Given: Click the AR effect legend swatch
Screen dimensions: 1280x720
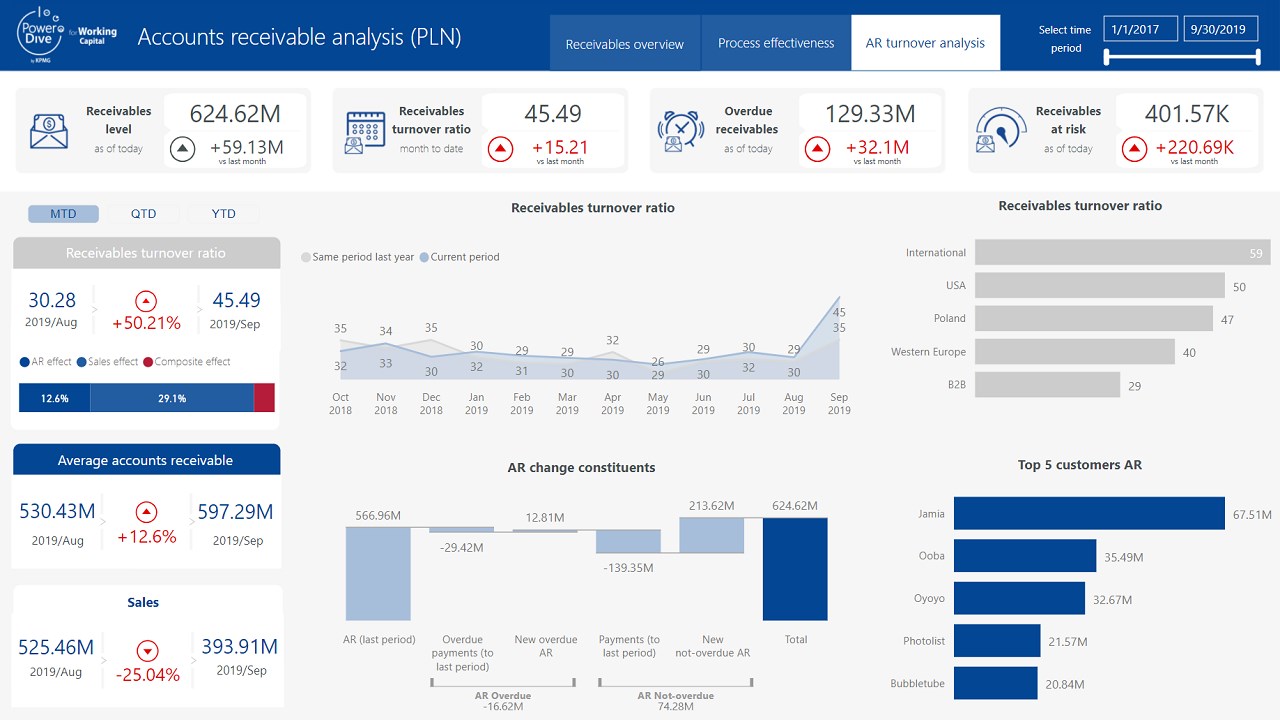Looking at the screenshot, I should (25, 362).
